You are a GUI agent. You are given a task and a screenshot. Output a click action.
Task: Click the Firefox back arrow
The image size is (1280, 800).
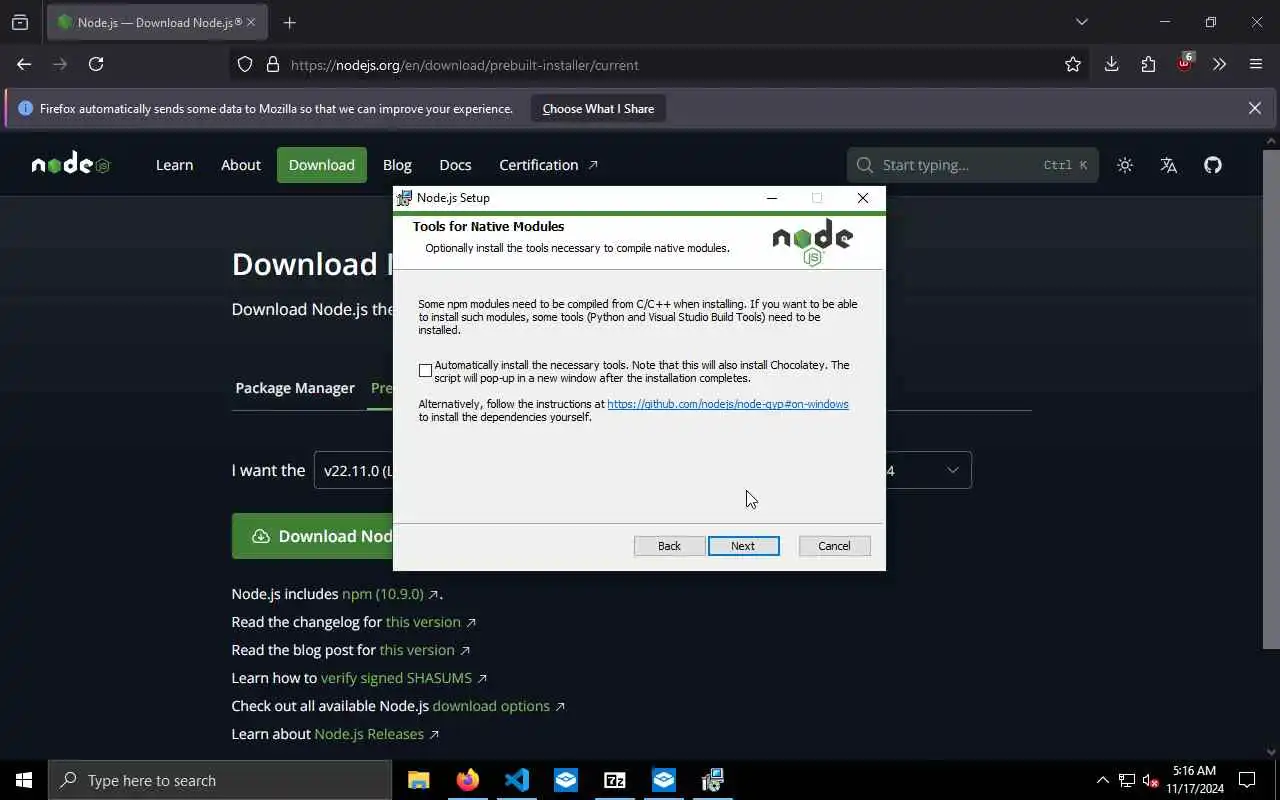coord(24,64)
